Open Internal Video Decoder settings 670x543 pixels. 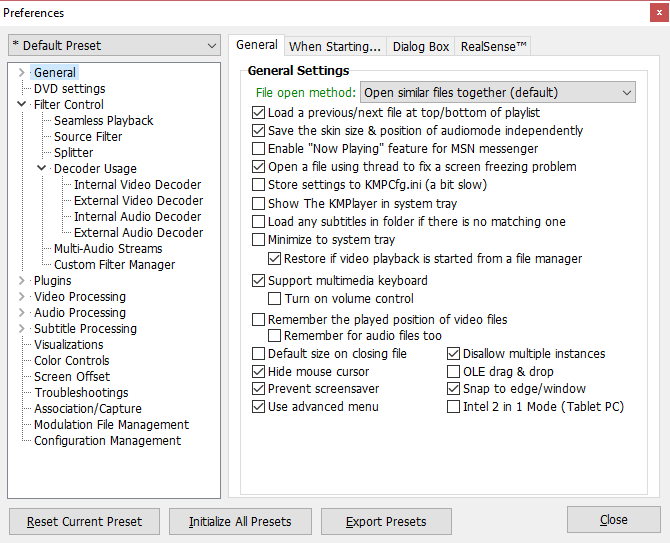pyautogui.click(x=137, y=185)
